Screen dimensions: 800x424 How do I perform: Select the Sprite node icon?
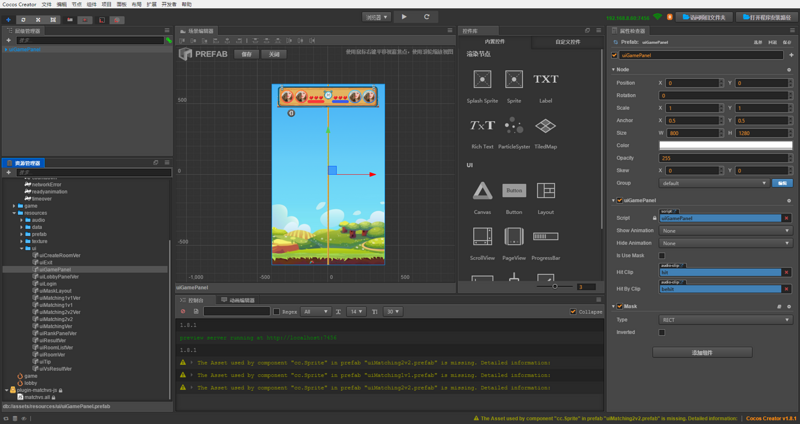click(514, 79)
